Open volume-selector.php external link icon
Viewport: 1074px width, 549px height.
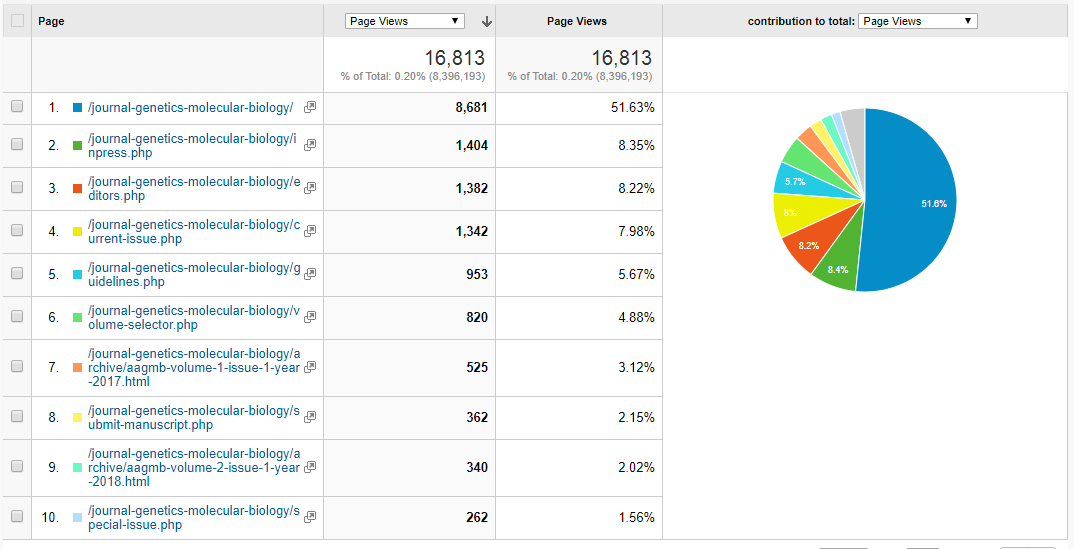tap(310, 317)
